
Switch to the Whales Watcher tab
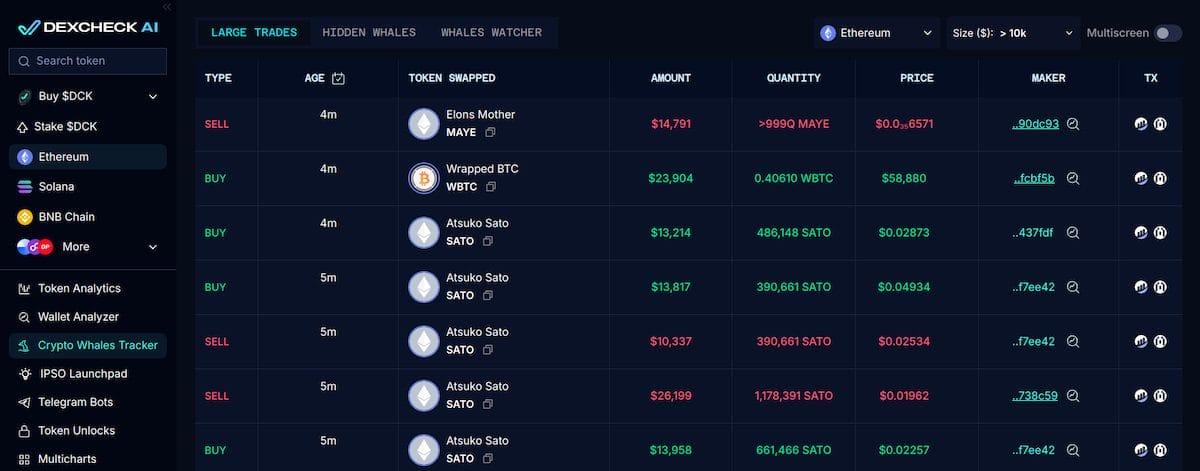tap(491, 33)
